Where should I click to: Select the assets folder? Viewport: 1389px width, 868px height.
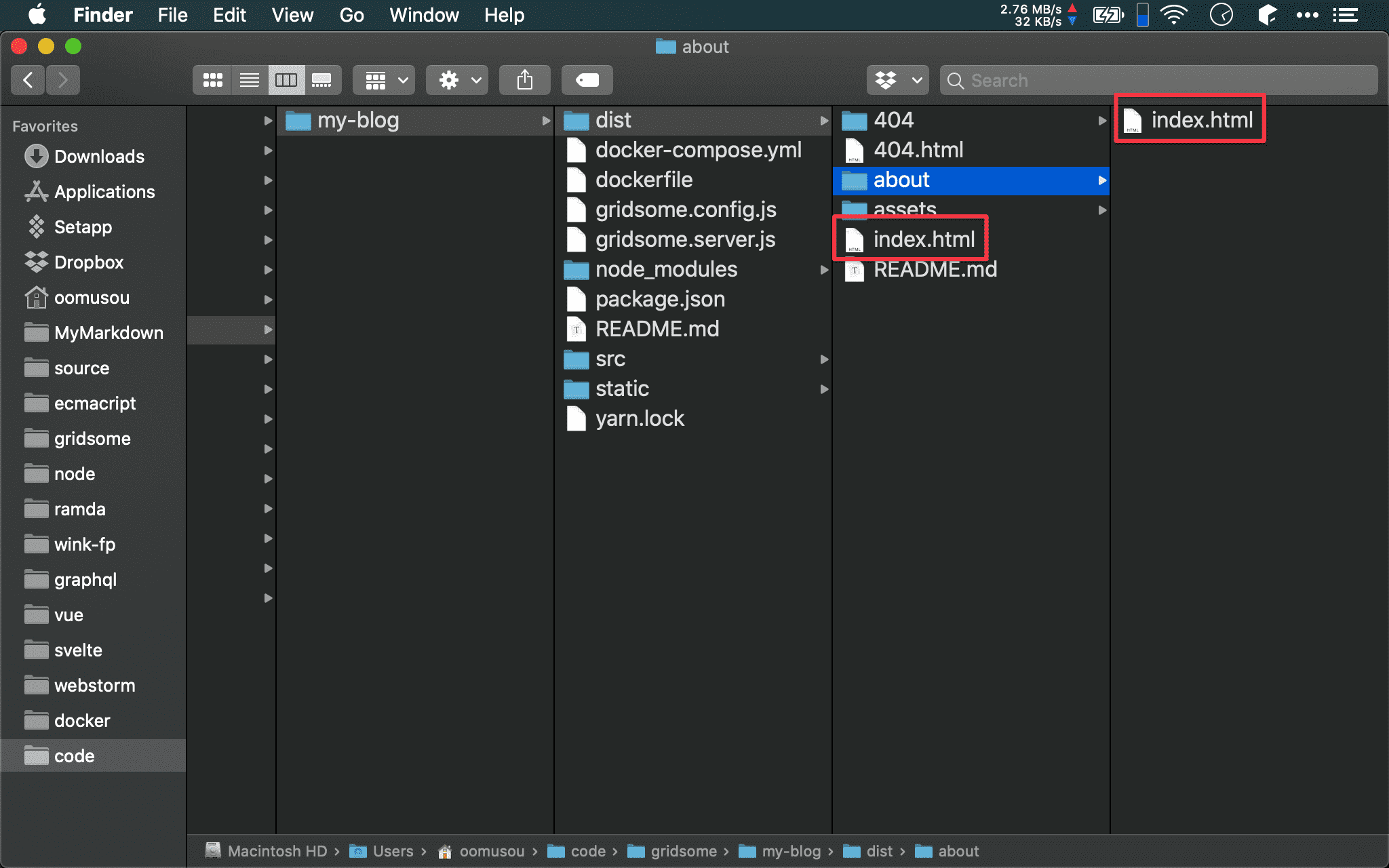[x=971, y=210]
